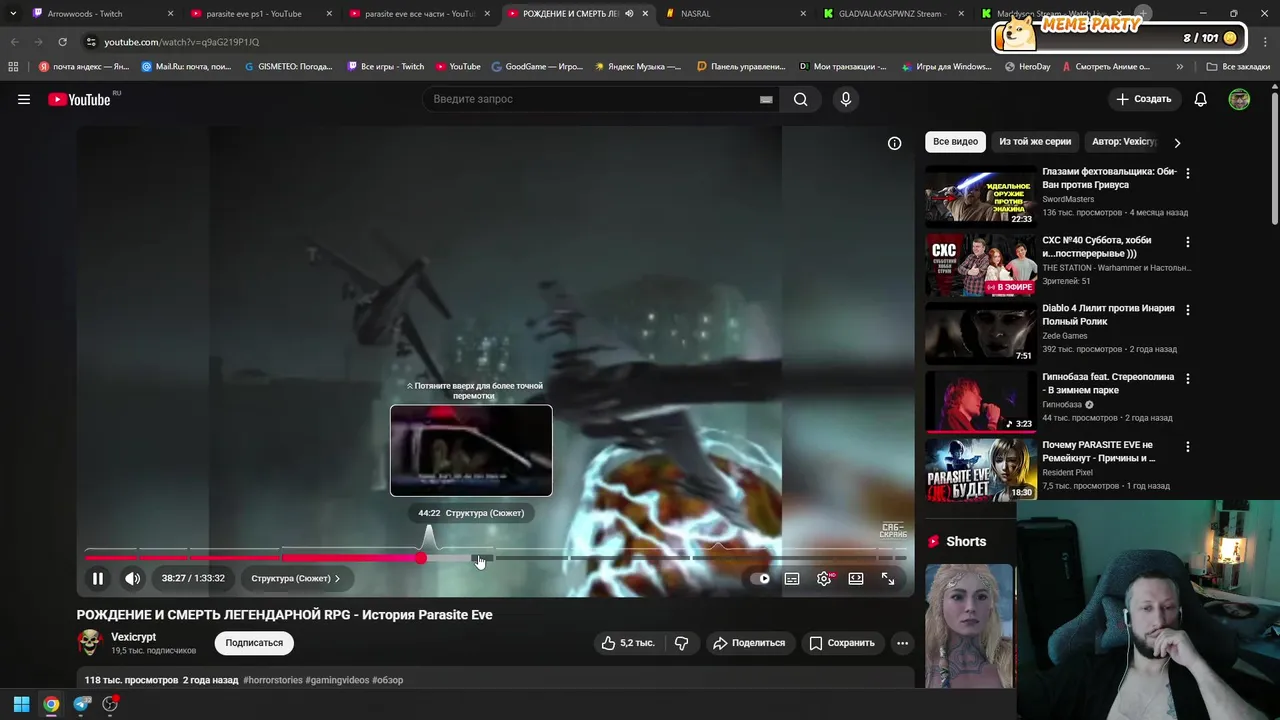
Task: Open the Shorts thumbnail with blonde character
Action: (969, 626)
